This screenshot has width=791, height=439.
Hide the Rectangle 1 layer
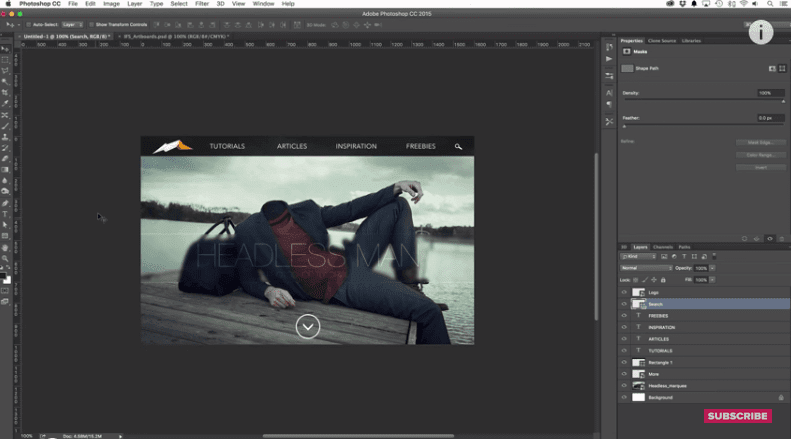pos(624,362)
